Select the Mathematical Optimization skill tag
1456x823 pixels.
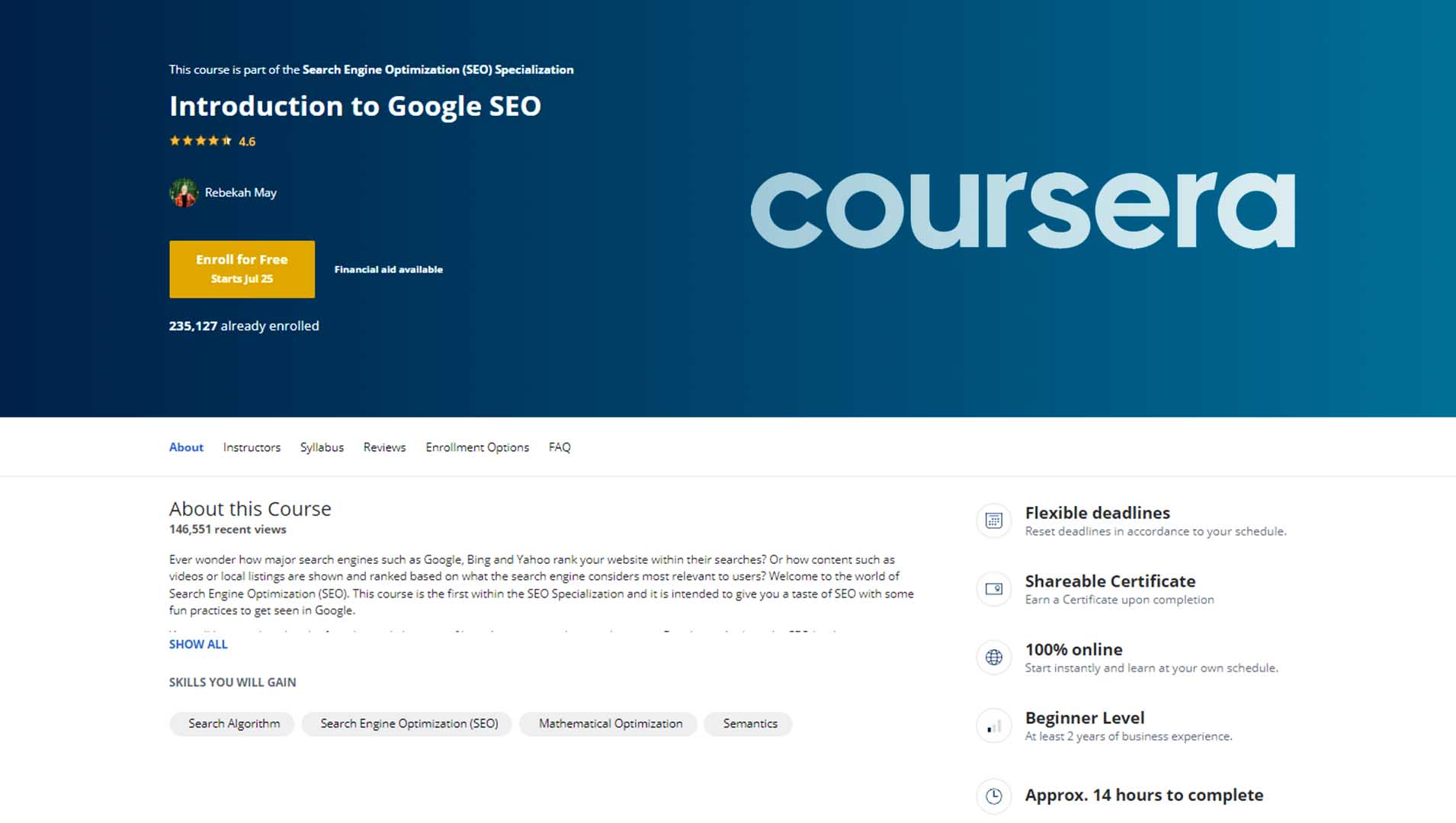coord(608,724)
